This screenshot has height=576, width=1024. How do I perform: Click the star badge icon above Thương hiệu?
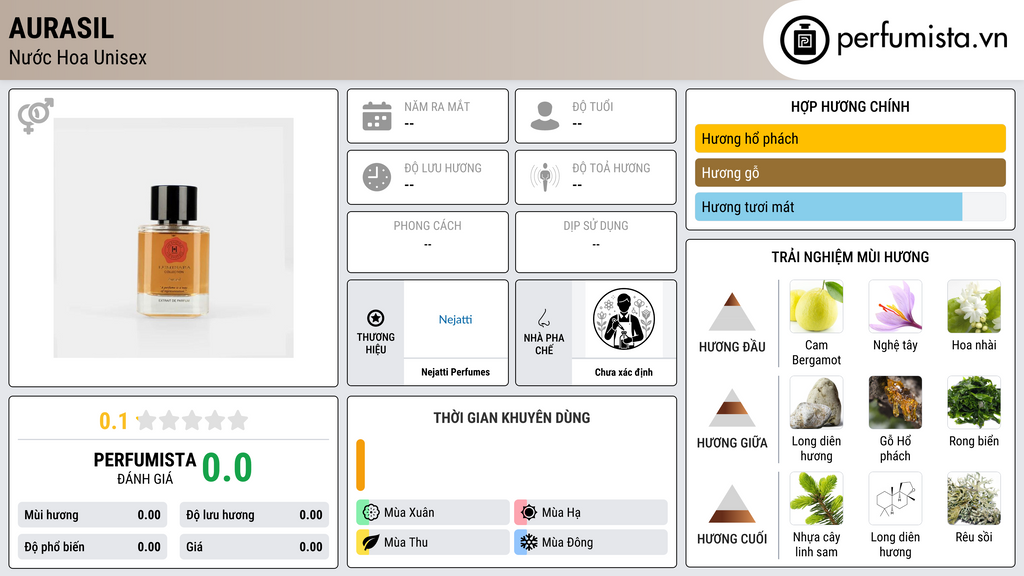tap(376, 318)
